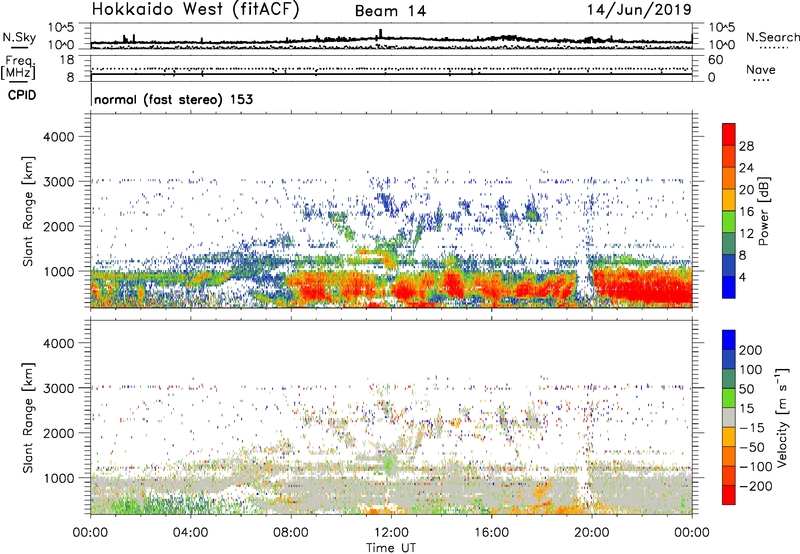Viewport: 800px width, 554px height.
Task: Click "Slant Range [km]" of velocity panel
Action: (x=28, y=418)
